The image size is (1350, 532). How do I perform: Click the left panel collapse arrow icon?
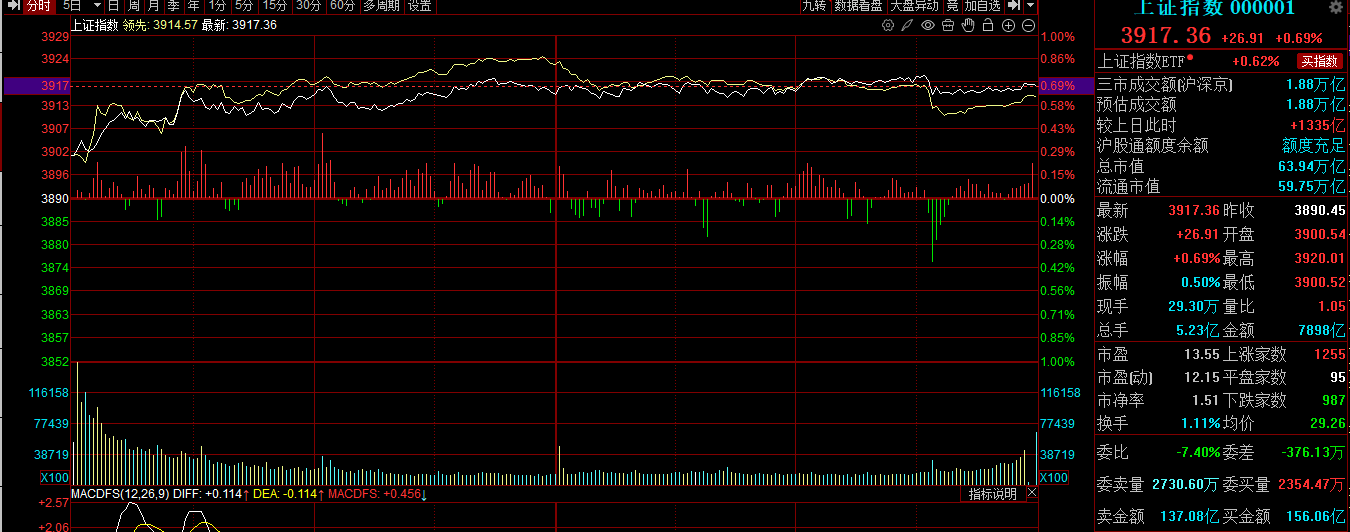[11, 6]
